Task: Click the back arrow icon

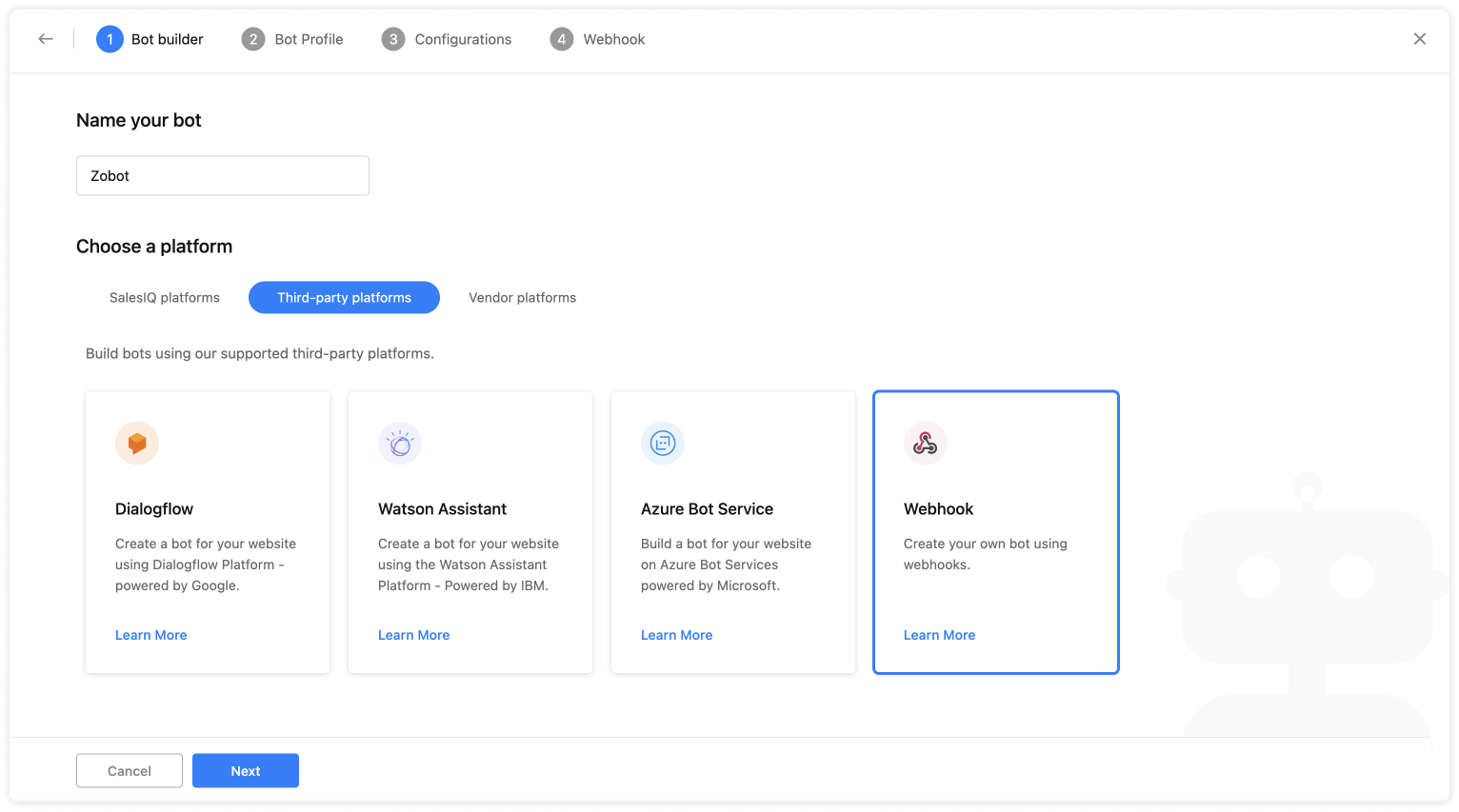Action: point(46,39)
